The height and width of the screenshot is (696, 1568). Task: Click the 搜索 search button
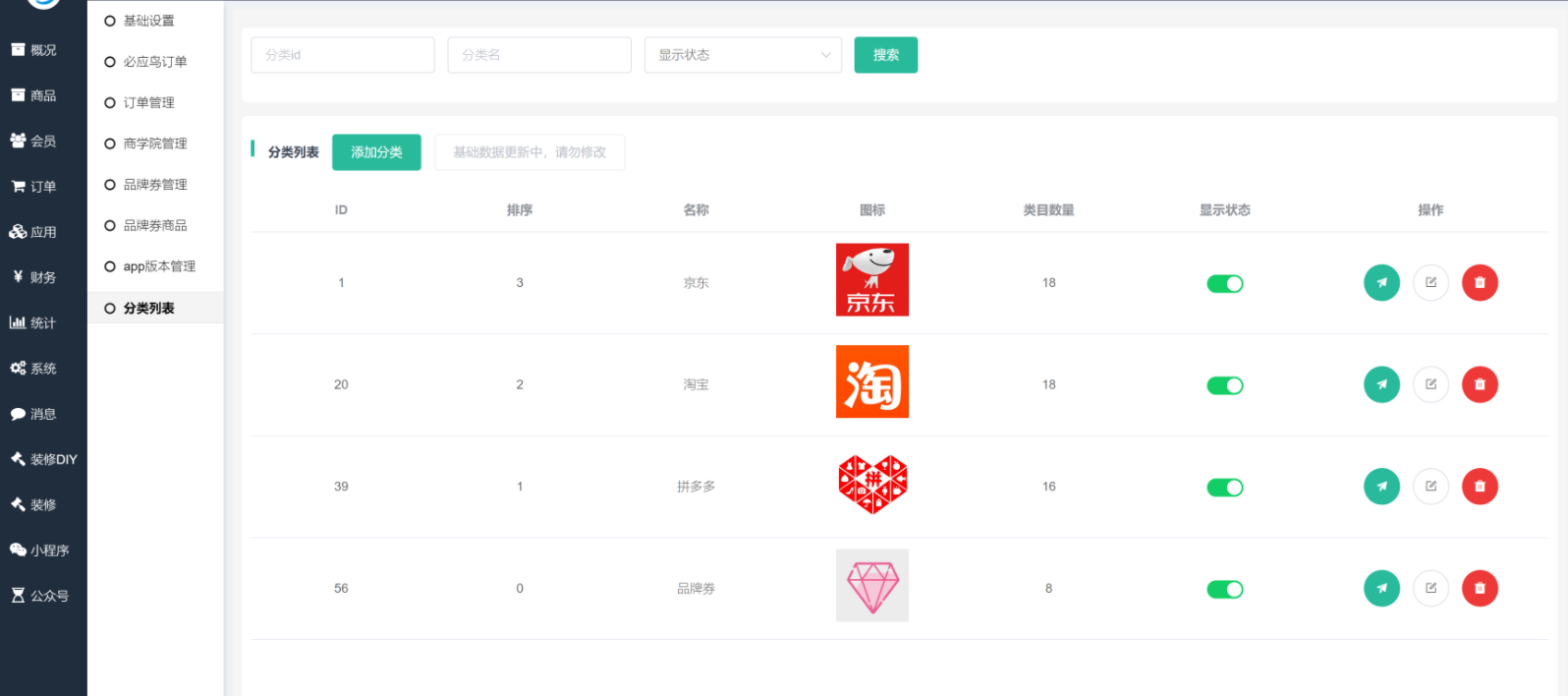pos(885,55)
